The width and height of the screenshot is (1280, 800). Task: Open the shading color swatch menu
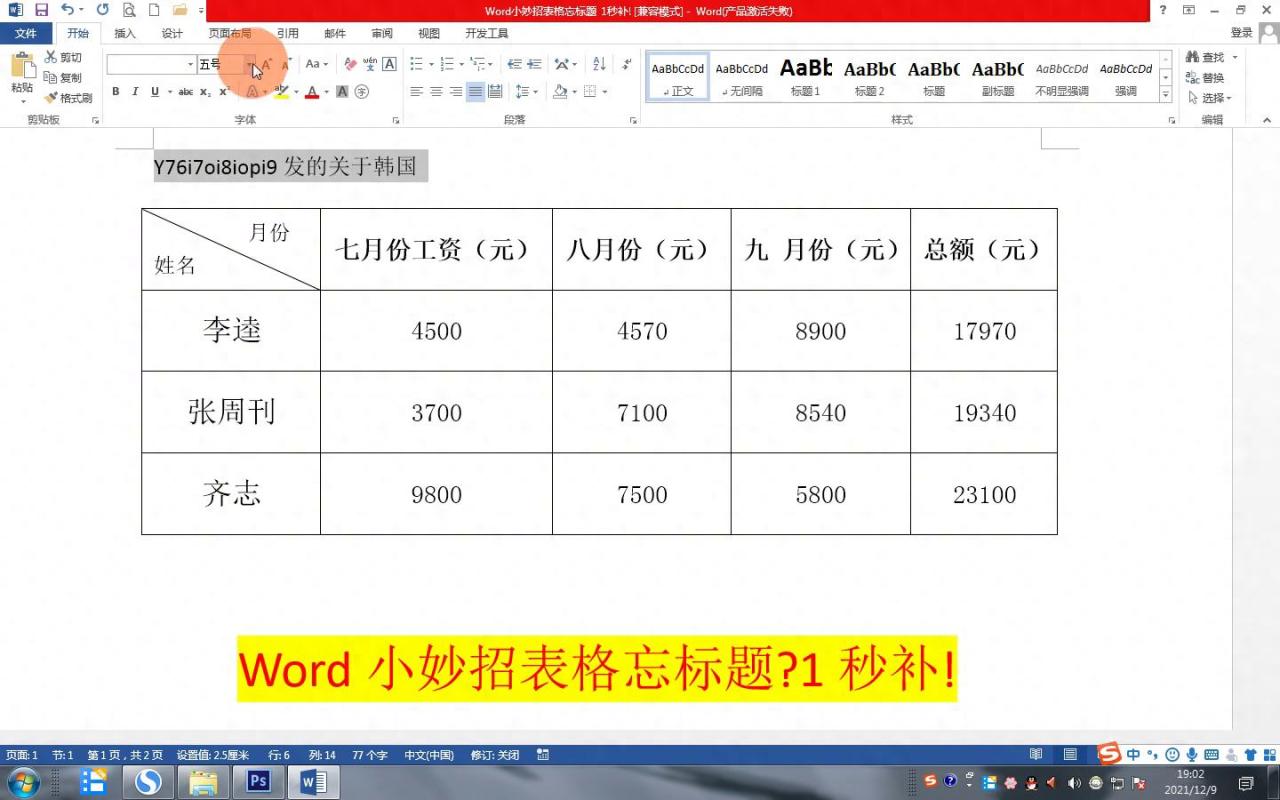(x=574, y=91)
